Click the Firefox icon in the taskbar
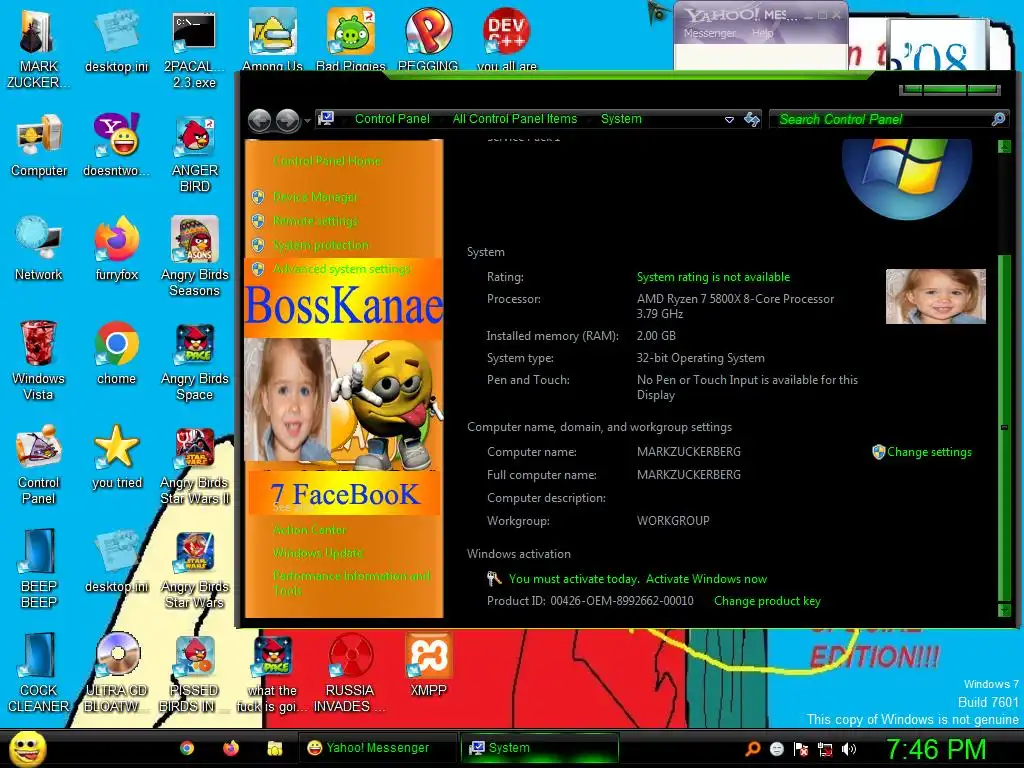The image size is (1024, 768). [231, 748]
